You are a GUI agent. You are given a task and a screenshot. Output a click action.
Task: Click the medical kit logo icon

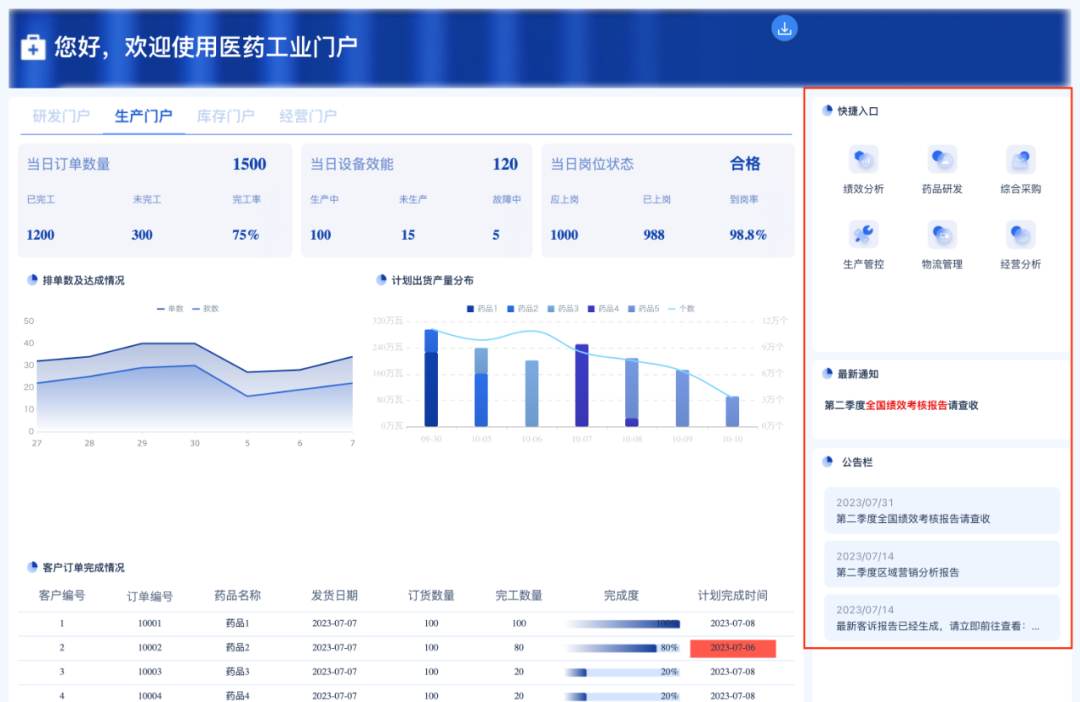coord(33,48)
